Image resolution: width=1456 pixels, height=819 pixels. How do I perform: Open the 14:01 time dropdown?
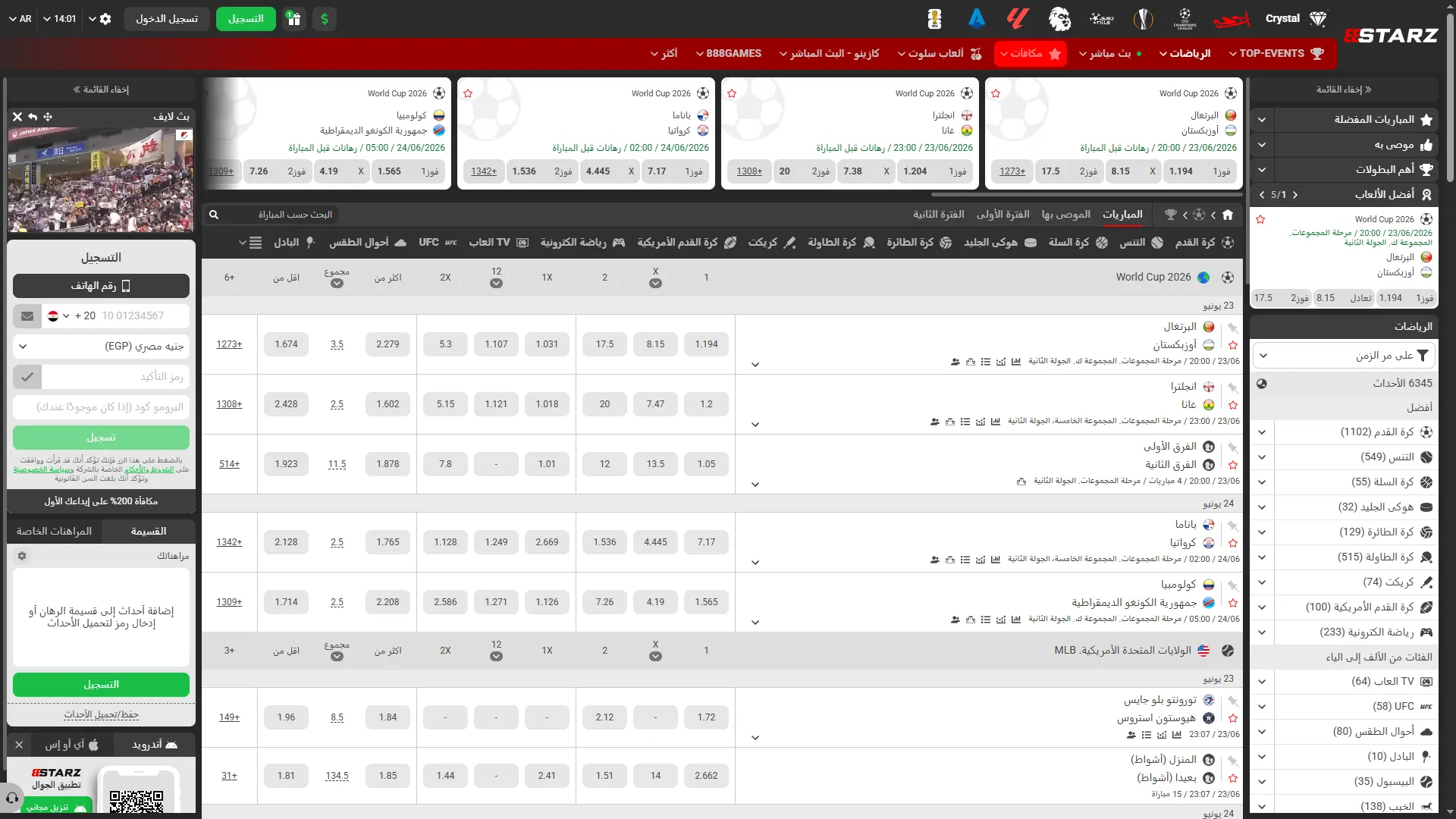[x=59, y=19]
